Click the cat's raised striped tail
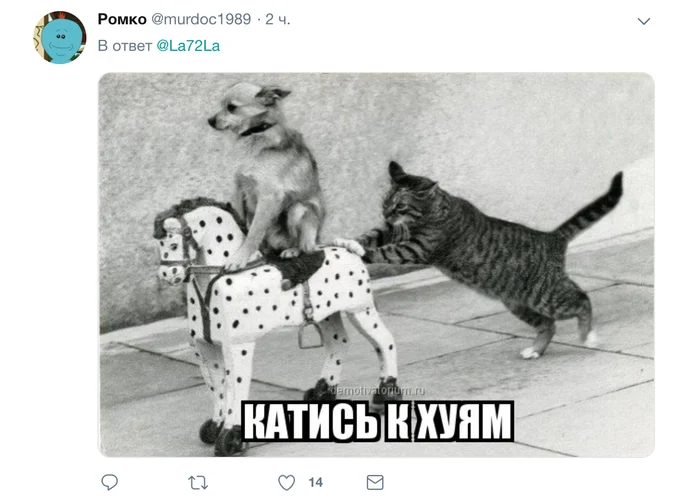The width and height of the screenshot is (685, 500). pos(594,205)
